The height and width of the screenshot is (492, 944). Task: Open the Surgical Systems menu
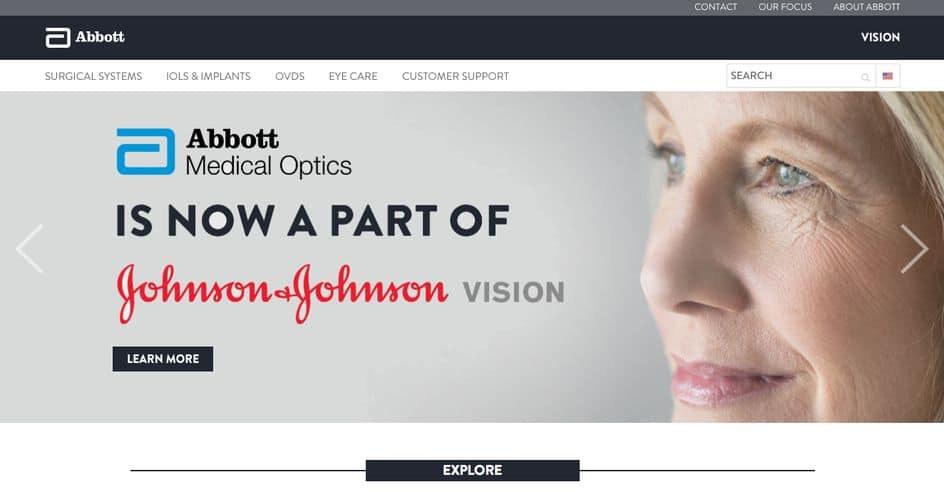pos(93,76)
